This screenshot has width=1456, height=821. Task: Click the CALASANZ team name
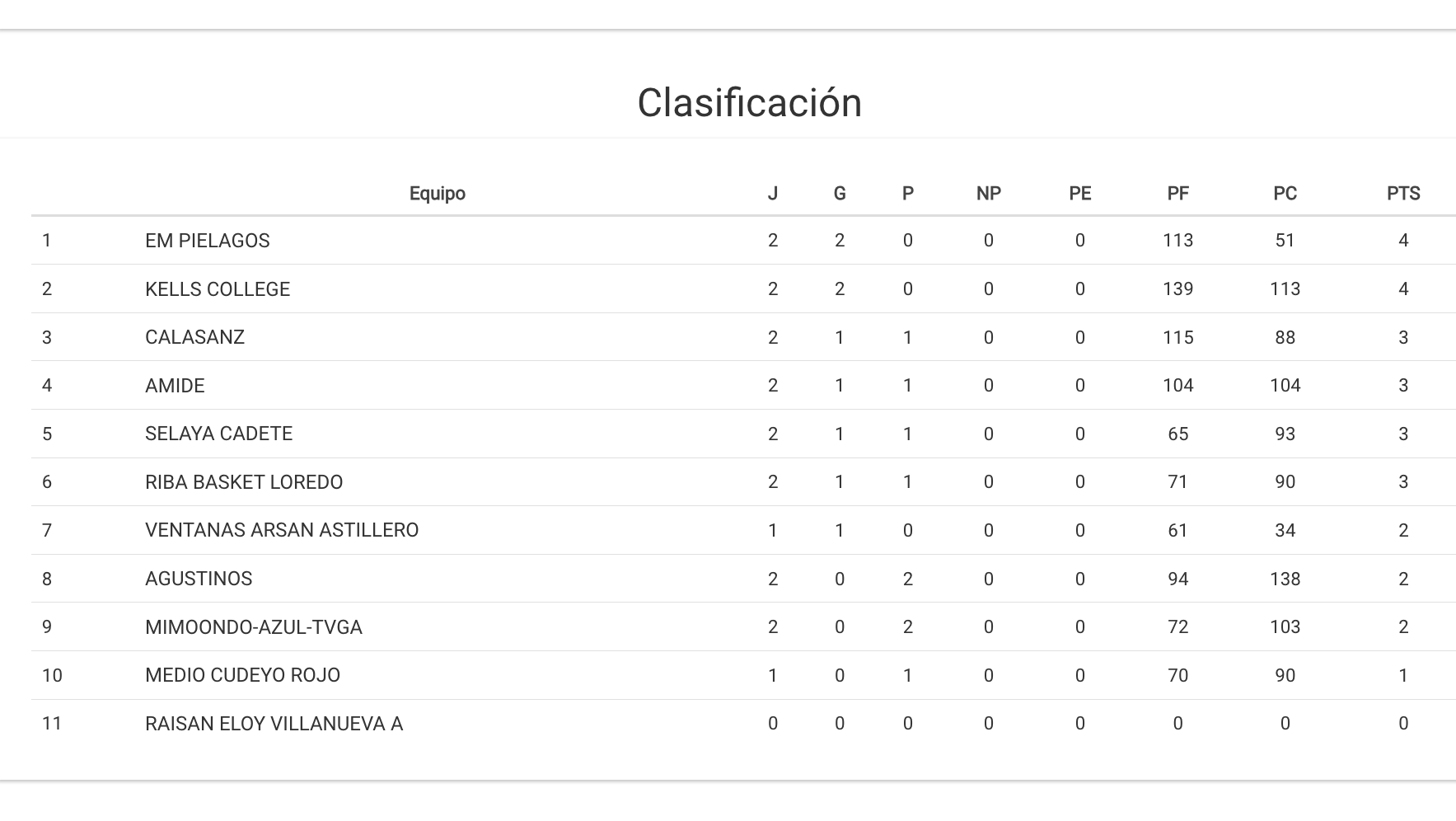coord(194,337)
